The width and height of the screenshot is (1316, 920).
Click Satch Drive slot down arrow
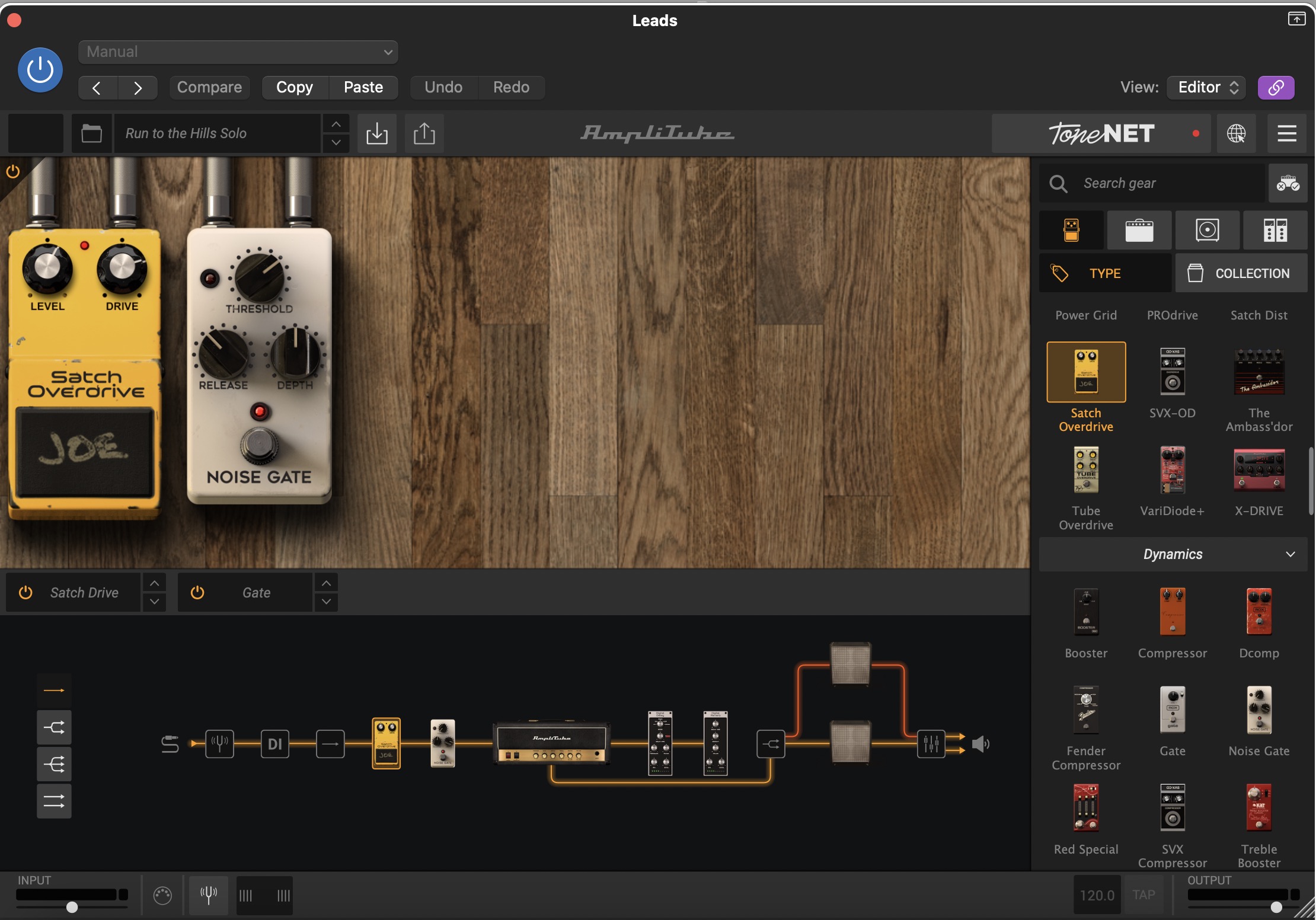click(154, 602)
